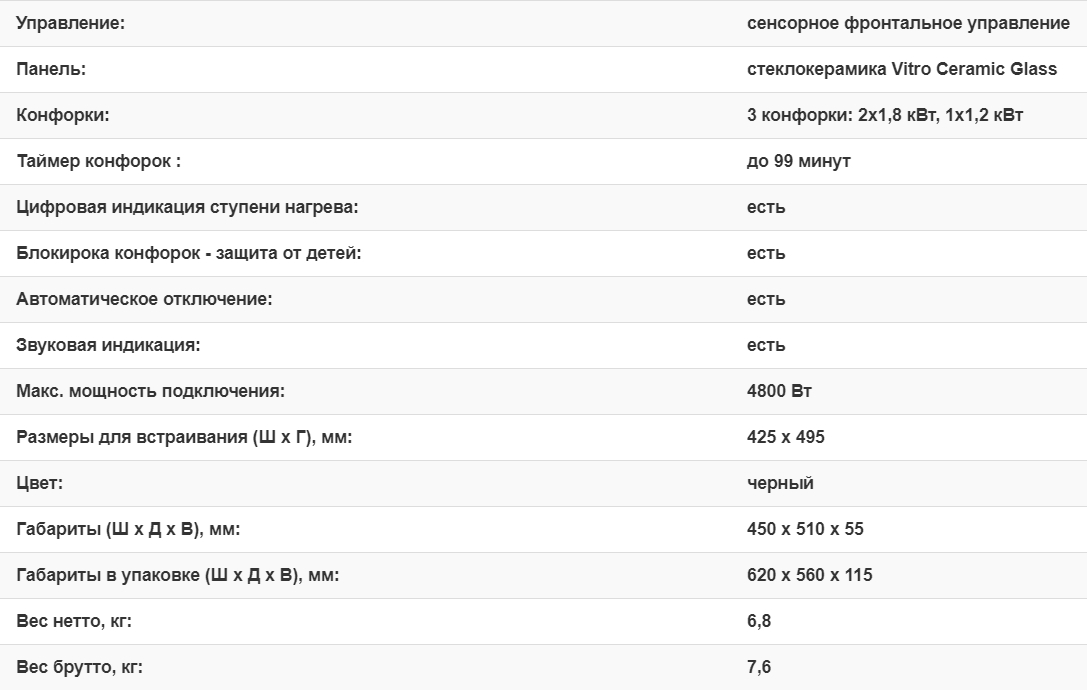Click the "Управление:" row label

pyautogui.click(x=71, y=23)
